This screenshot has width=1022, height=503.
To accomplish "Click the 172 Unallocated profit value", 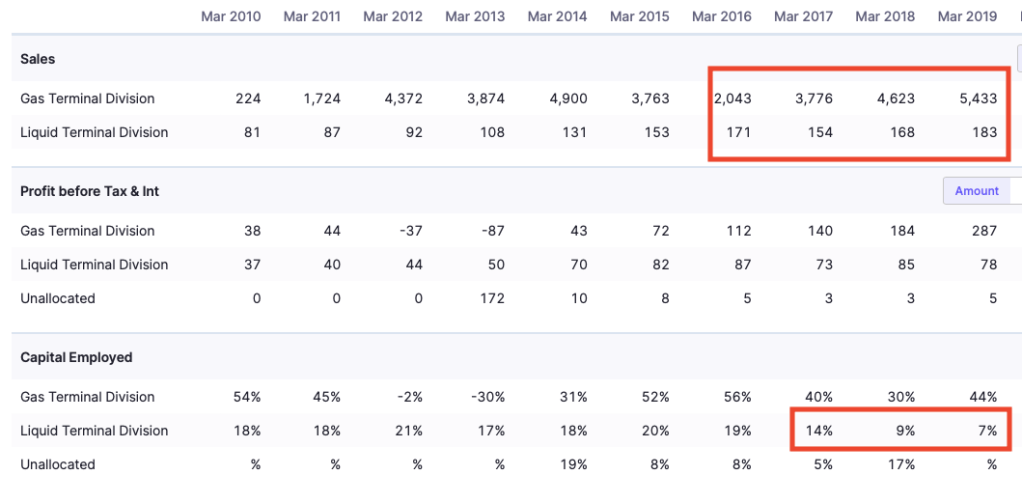I will click(492, 298).
